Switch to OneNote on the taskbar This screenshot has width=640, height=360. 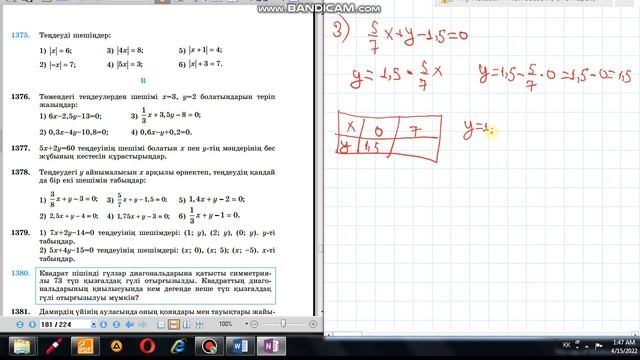pos(271,347)
